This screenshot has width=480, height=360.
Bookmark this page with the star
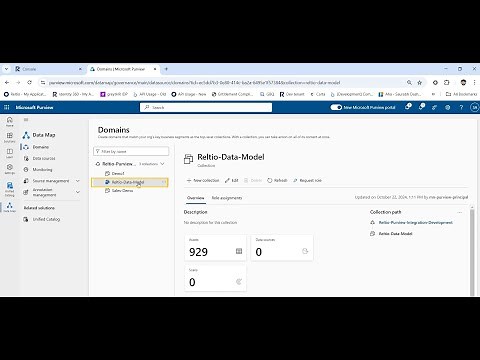point(420,82)
